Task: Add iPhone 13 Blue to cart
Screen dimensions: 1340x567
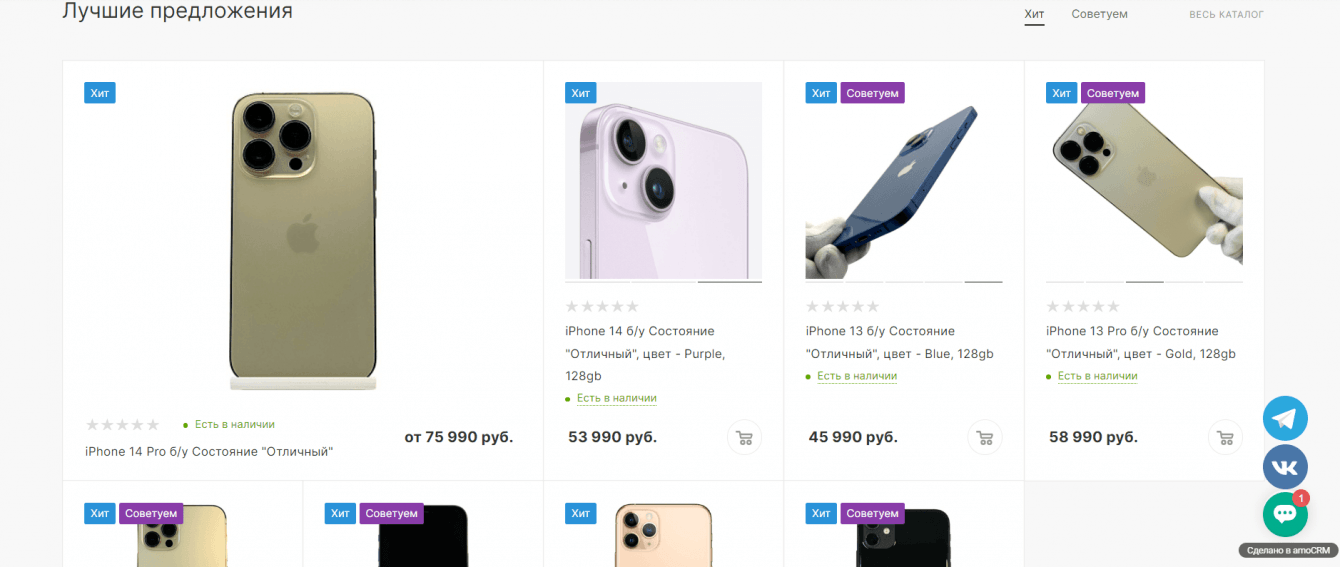Action: 984,437
